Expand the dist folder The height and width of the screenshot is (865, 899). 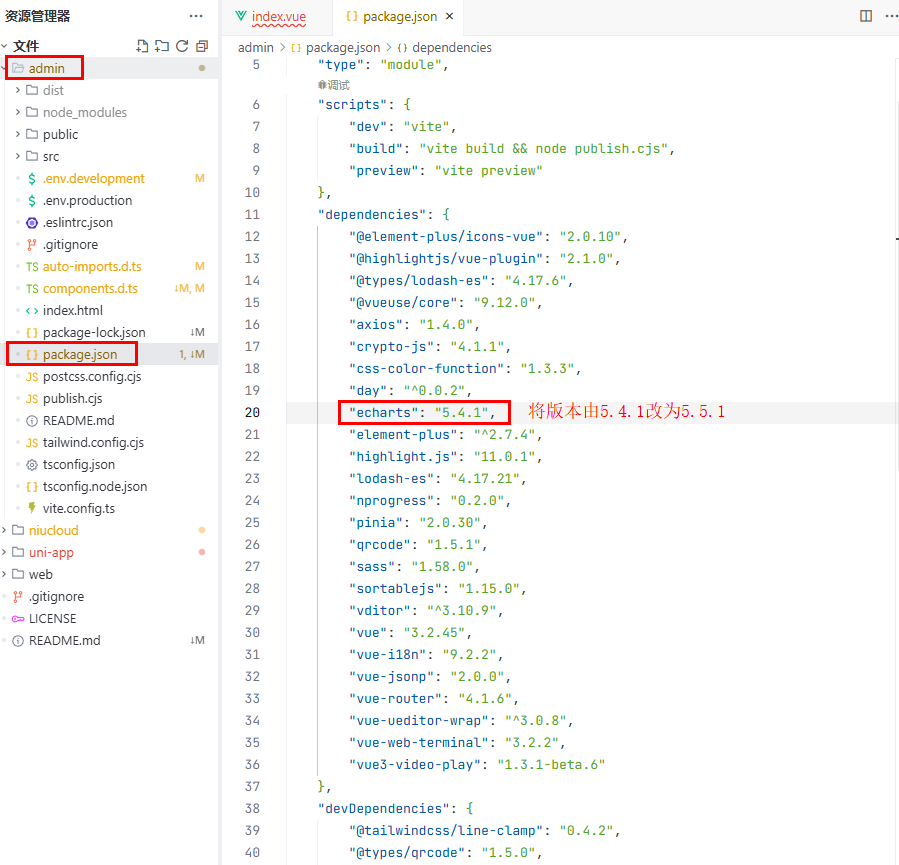[52, 90]
